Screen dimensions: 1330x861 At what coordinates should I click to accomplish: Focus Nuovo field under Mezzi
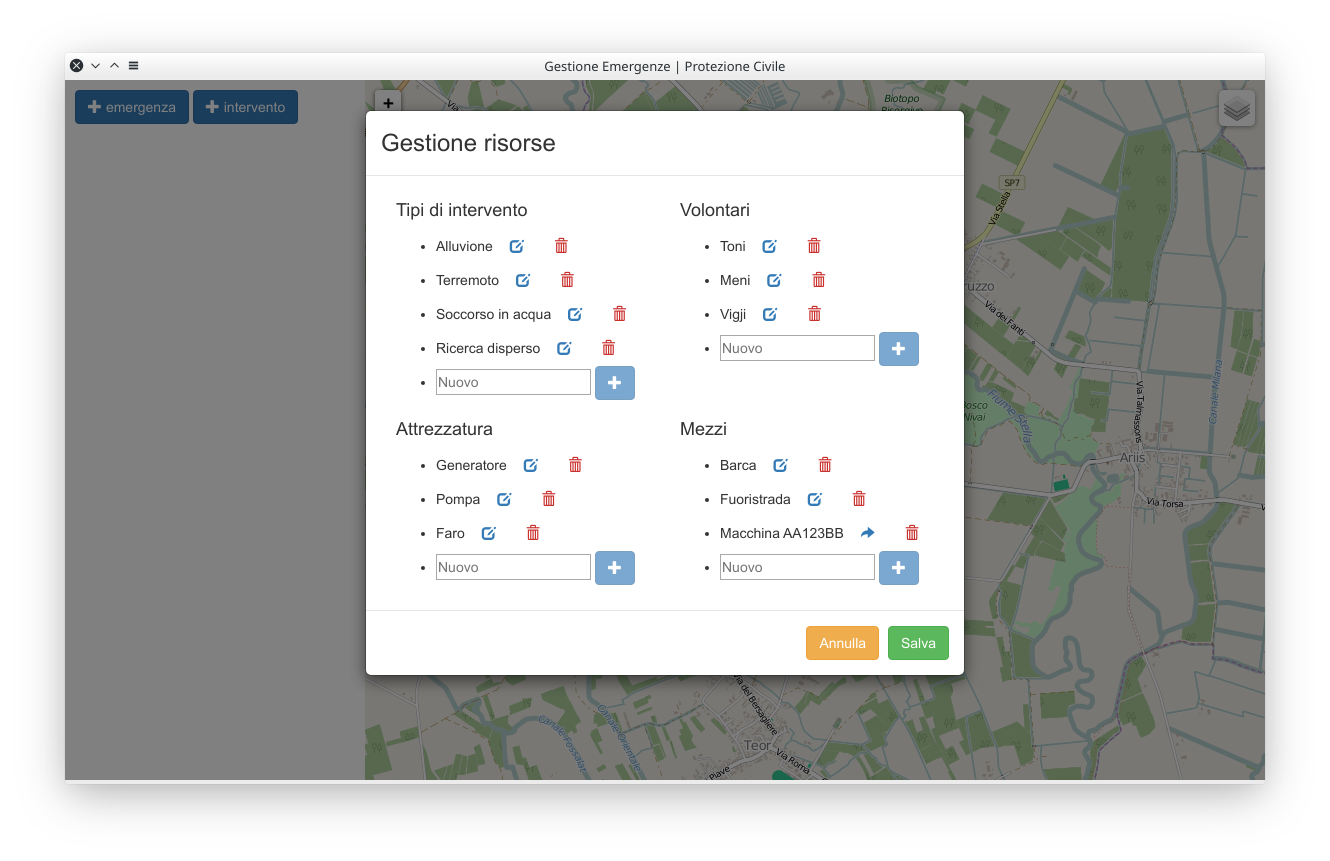[x=797, y=567]
